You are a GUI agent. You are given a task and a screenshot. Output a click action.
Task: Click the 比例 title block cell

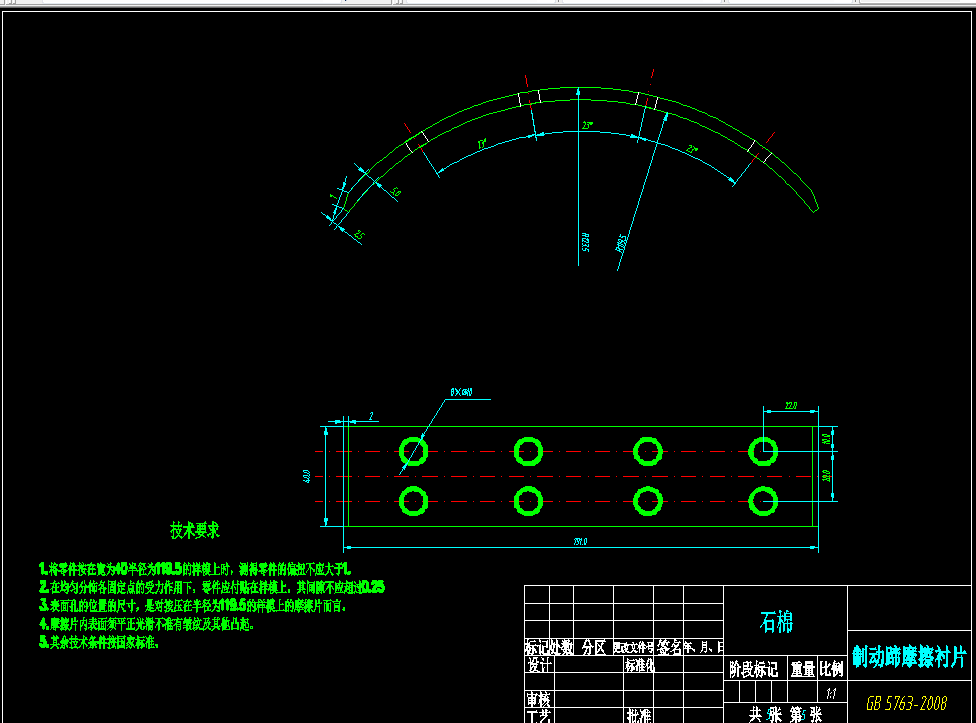click(832, 669)
